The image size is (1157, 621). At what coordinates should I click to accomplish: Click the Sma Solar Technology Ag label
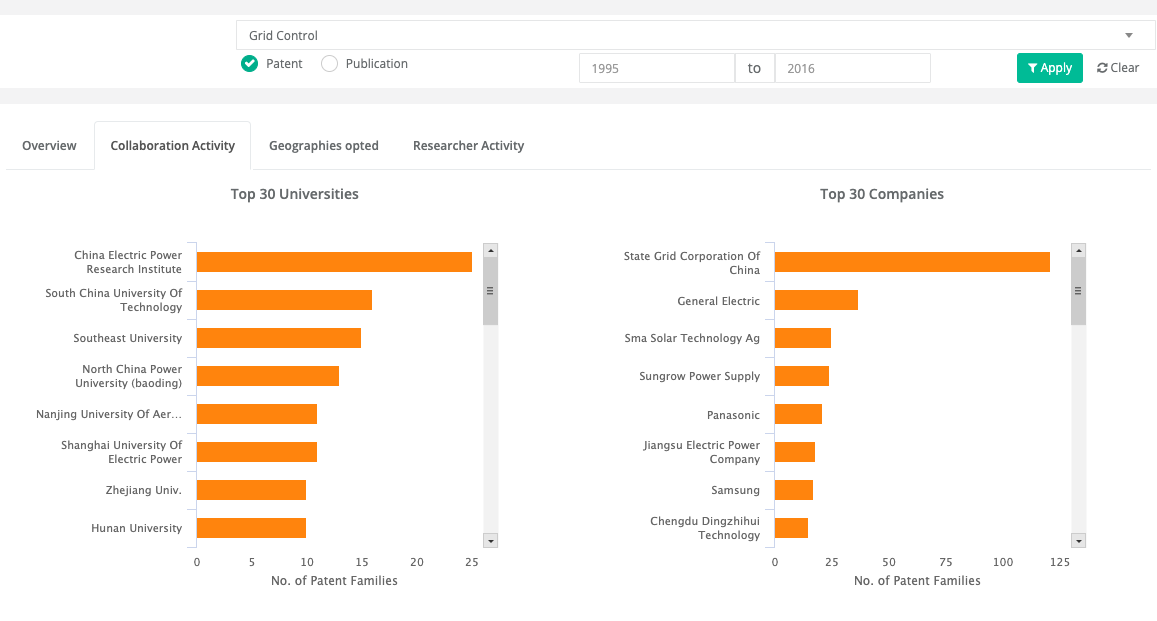(x=692, y=338)
